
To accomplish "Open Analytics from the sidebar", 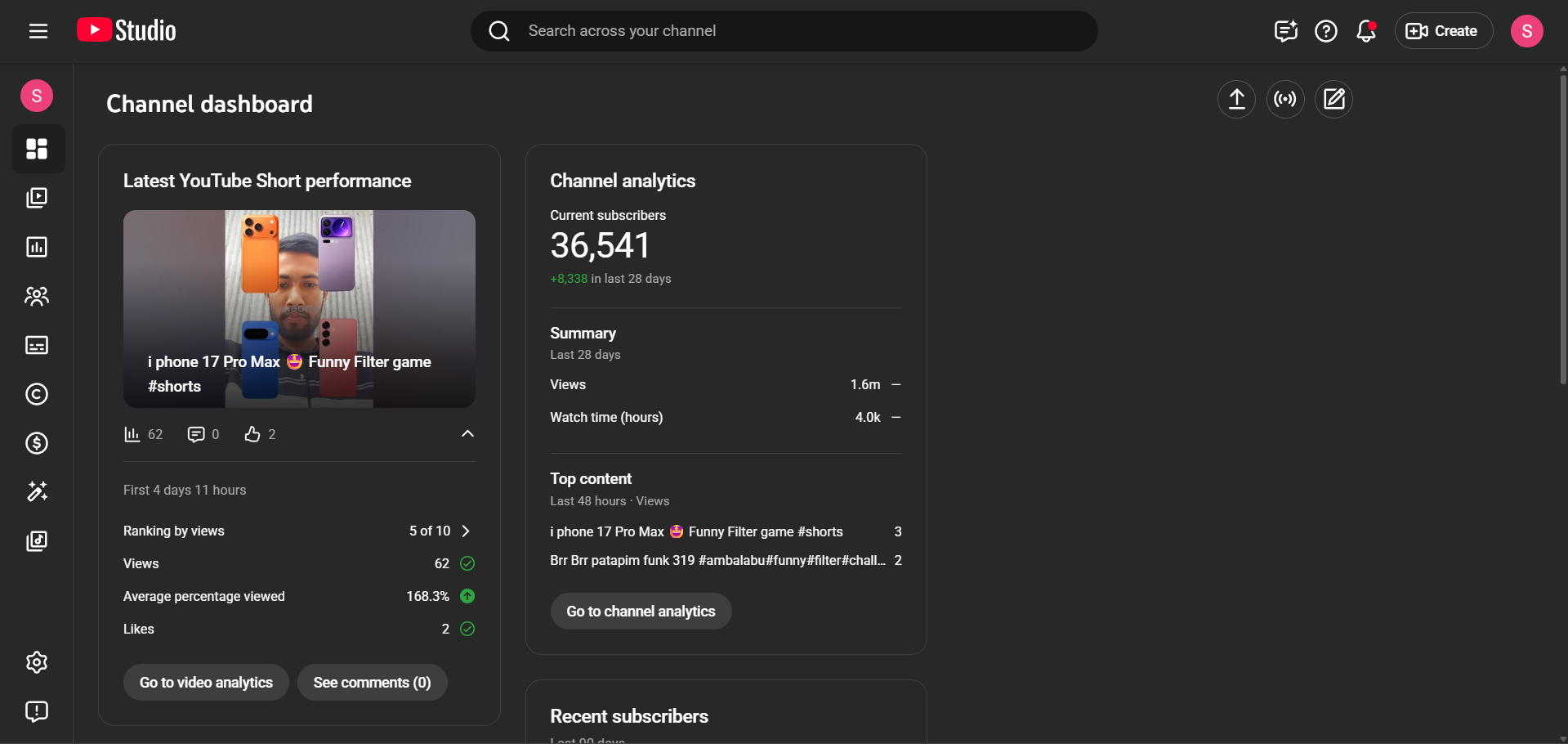I will pyautogui.click(x=37, y=247).
